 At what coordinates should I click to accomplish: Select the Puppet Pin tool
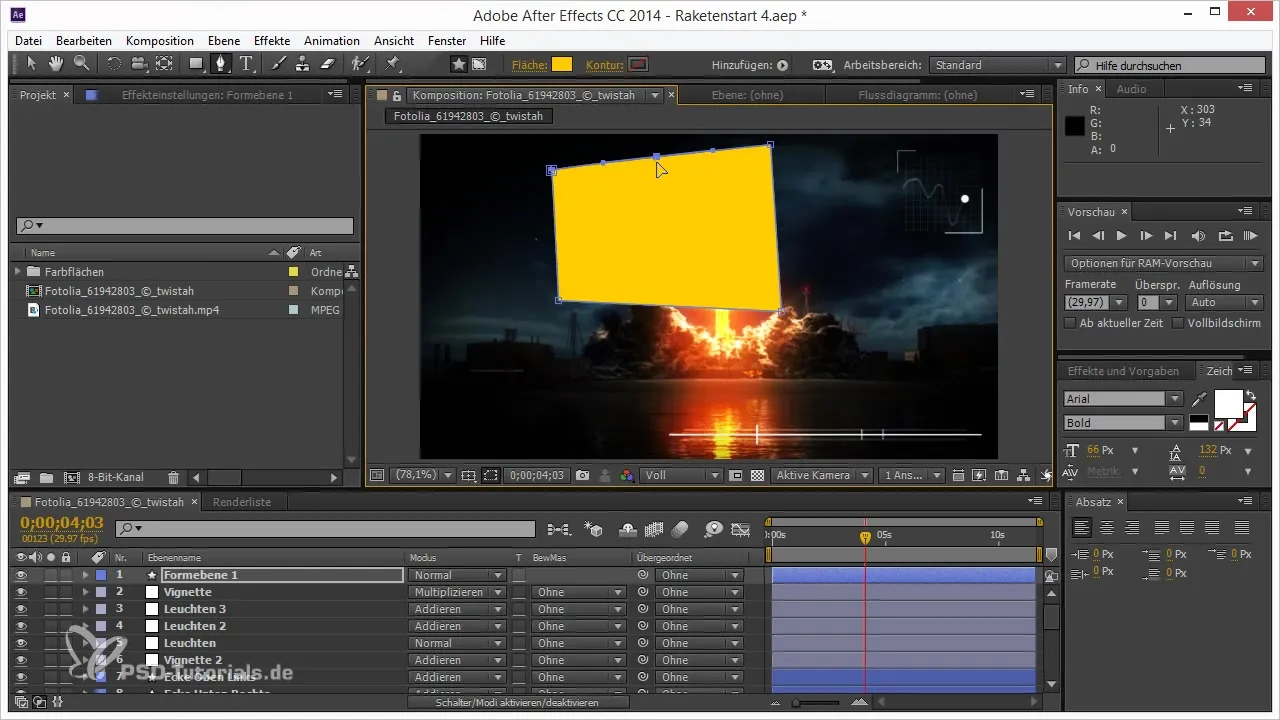(x=392, y=64)
